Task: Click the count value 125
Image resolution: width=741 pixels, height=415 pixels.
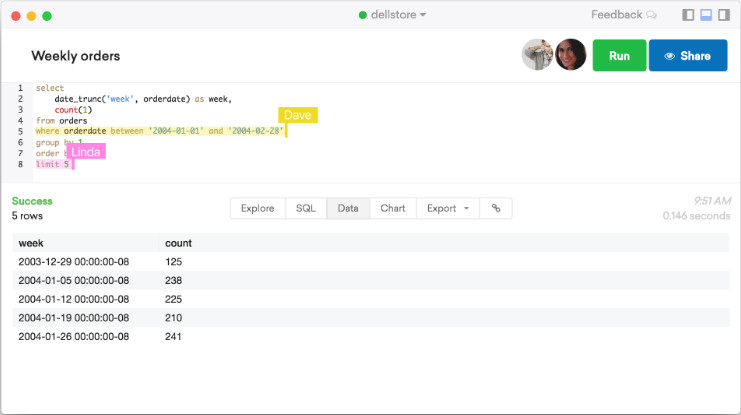Action: (x=173, y=261)
